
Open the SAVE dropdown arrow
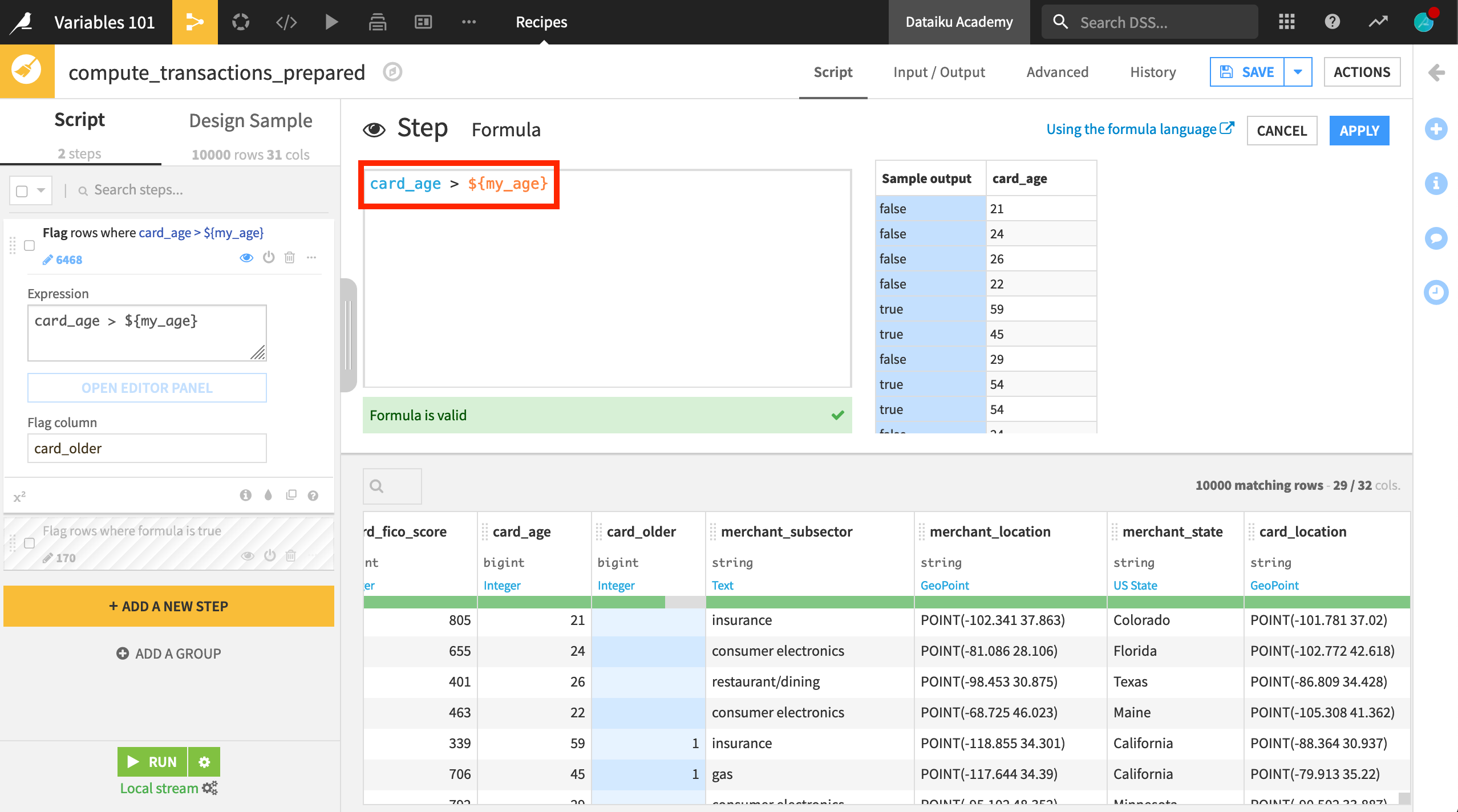click(x=1298, y=72)
